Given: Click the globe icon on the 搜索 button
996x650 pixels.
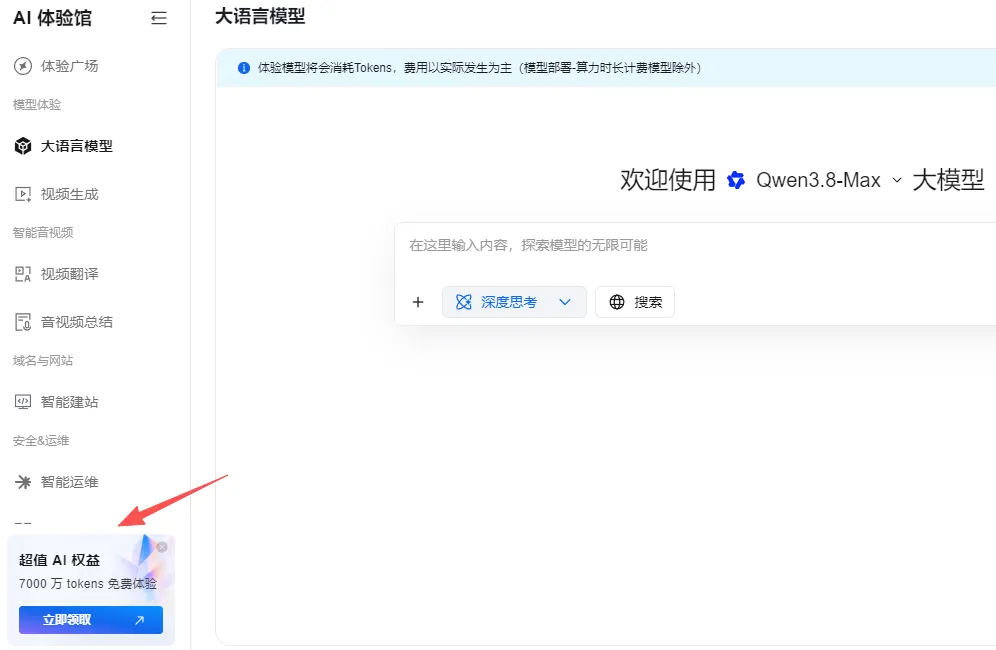Looking at the screenshot, I should click(617, 302).
